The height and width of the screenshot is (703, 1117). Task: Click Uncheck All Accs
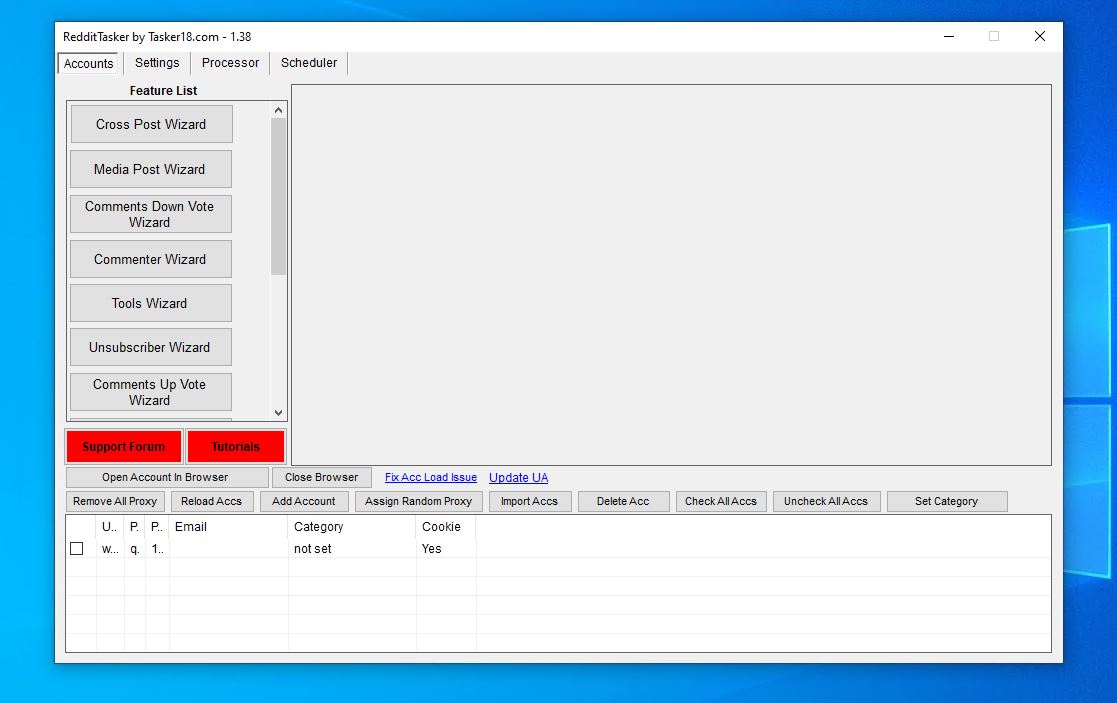pos(826,501)
